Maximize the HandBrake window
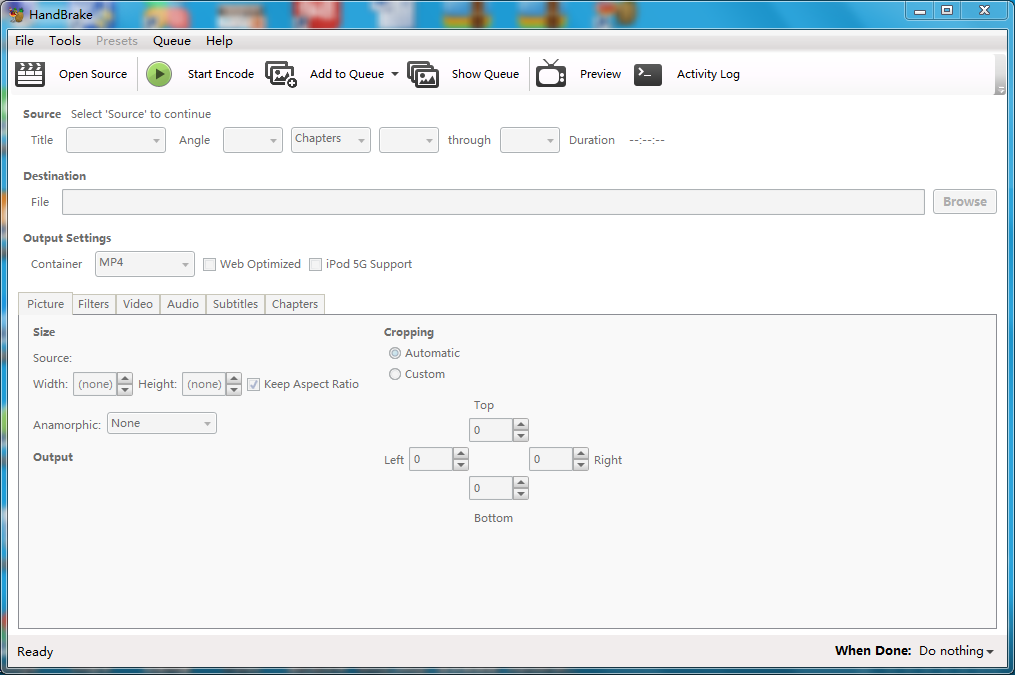The image size is (1015, 675). [x=947, y=10]
